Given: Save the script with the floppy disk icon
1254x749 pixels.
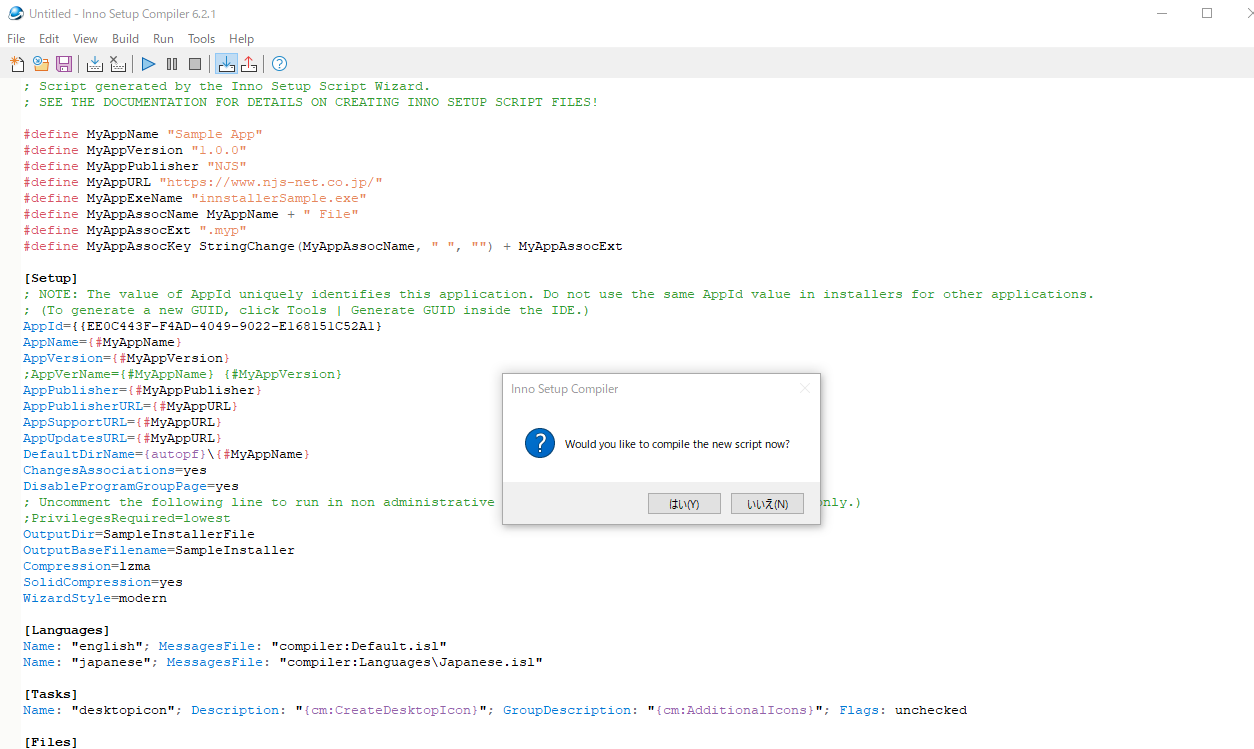Looking at the screenshot, I should pyautogui.click(x=64, y=64).
